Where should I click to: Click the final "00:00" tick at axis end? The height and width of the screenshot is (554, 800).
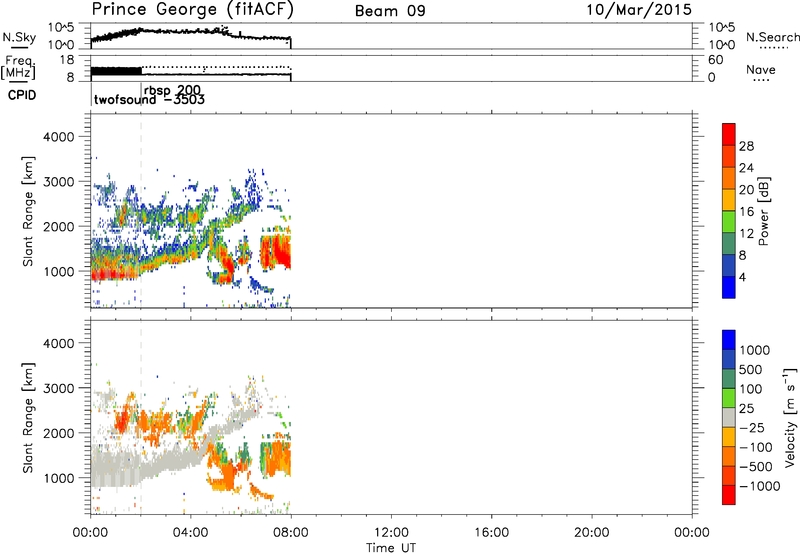click(692, 533)
